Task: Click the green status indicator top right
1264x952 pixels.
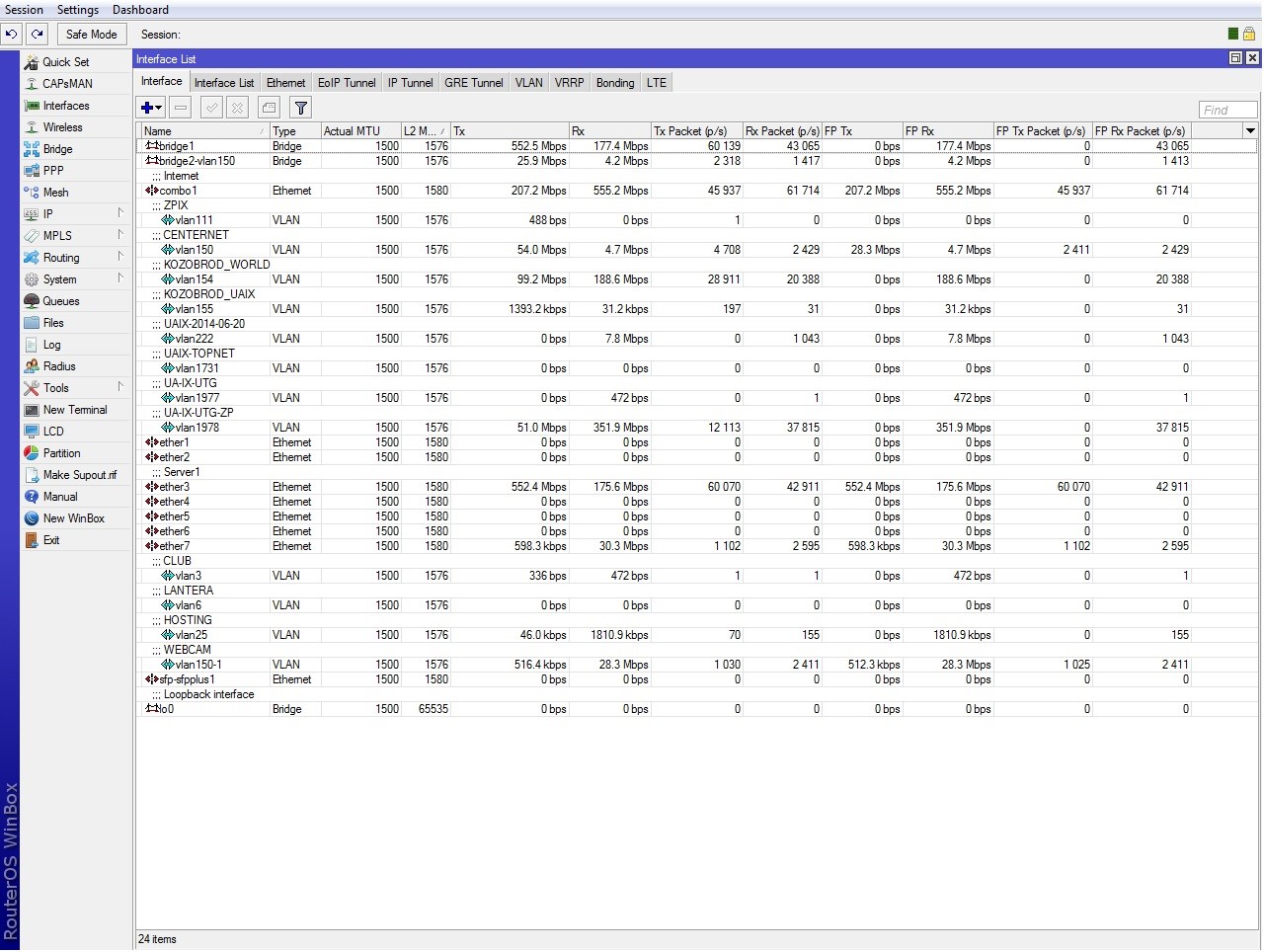Action: pos(1232,34)
